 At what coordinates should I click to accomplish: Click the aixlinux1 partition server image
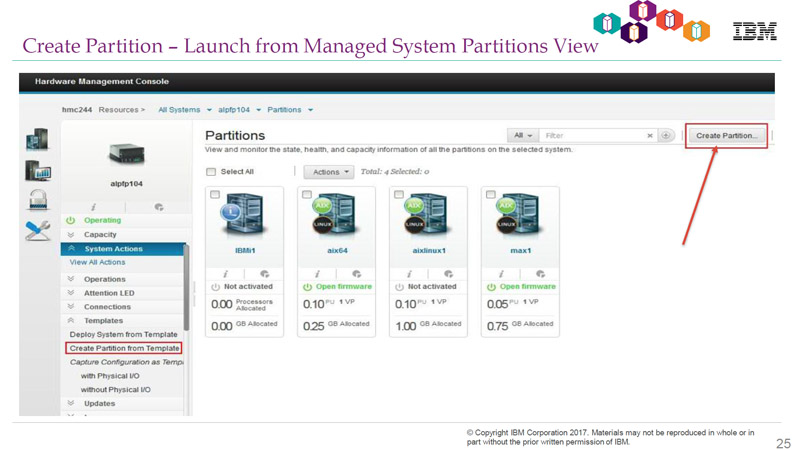pyautogui.click(x=429, y=215)
